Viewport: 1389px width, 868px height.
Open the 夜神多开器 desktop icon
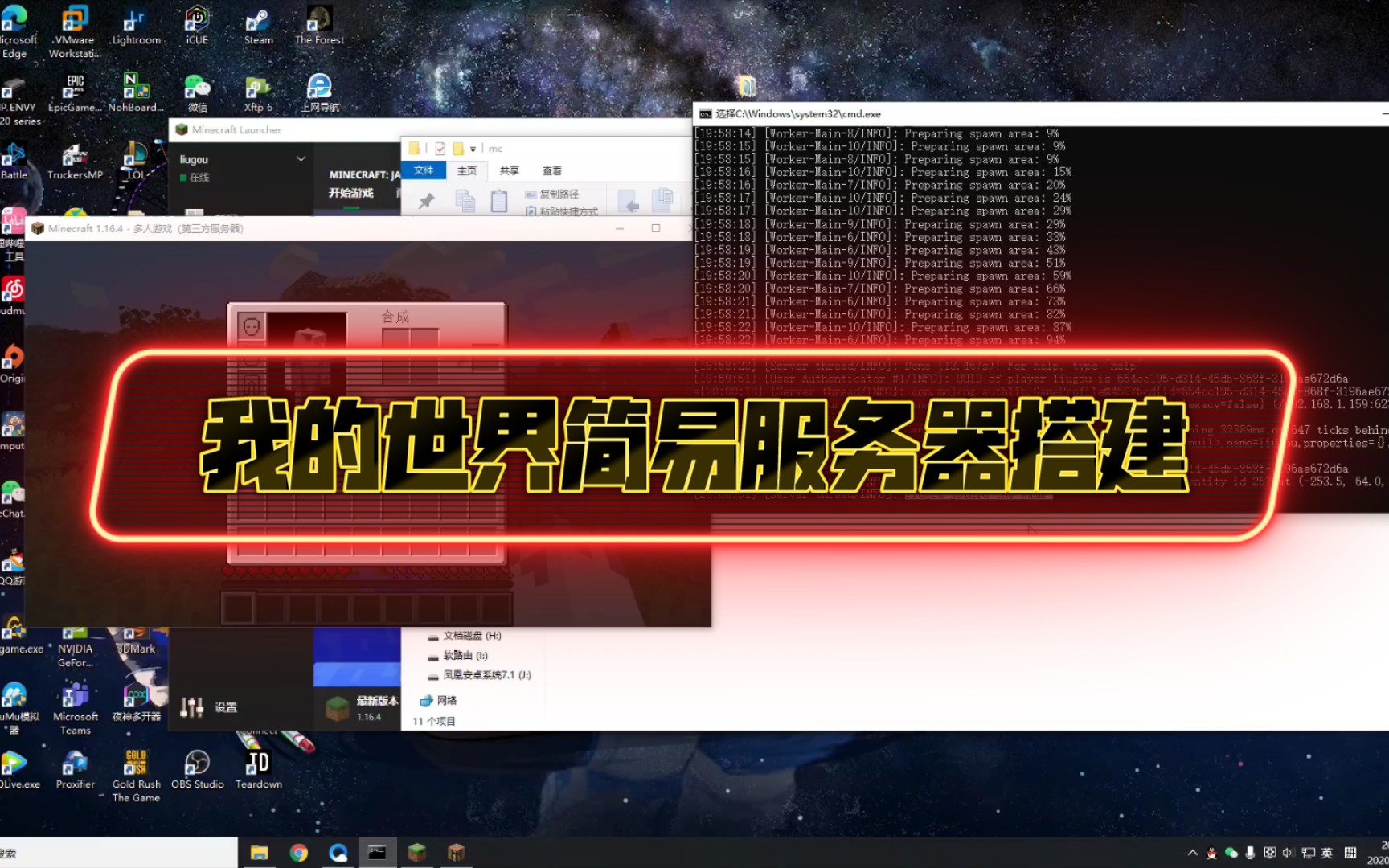tap(136, 702)
